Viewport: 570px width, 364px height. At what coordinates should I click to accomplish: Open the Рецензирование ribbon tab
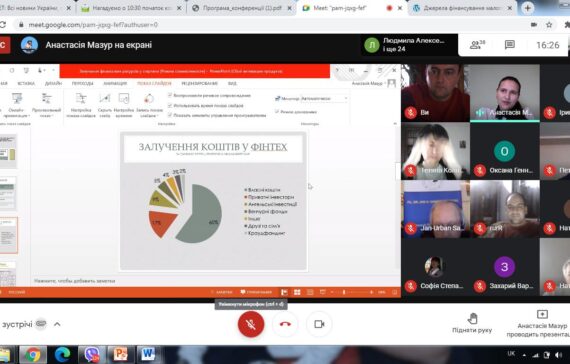click(200, 83)
